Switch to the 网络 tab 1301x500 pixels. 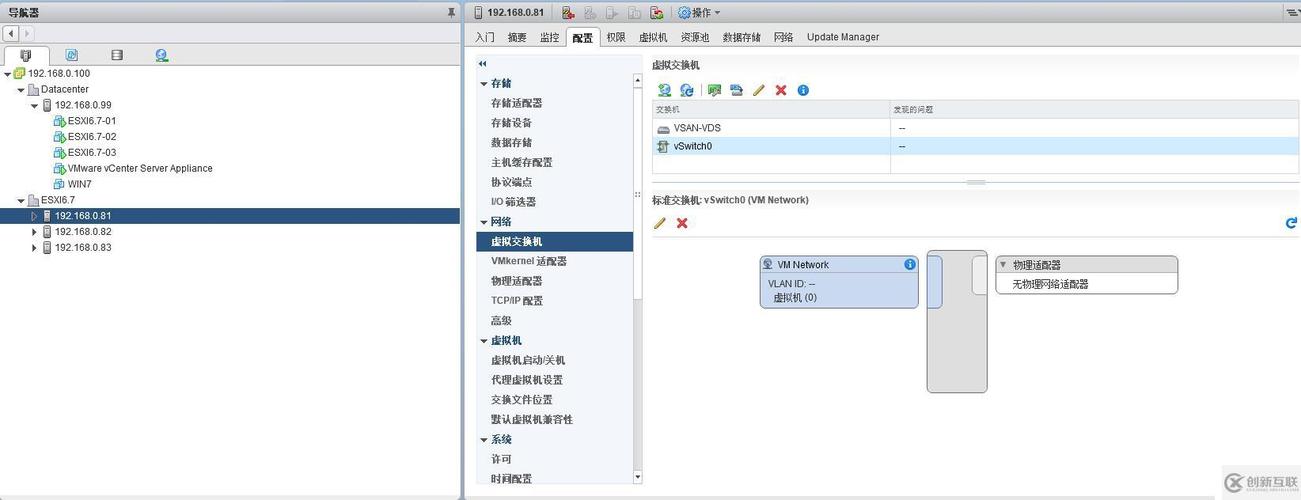[783, 37]
